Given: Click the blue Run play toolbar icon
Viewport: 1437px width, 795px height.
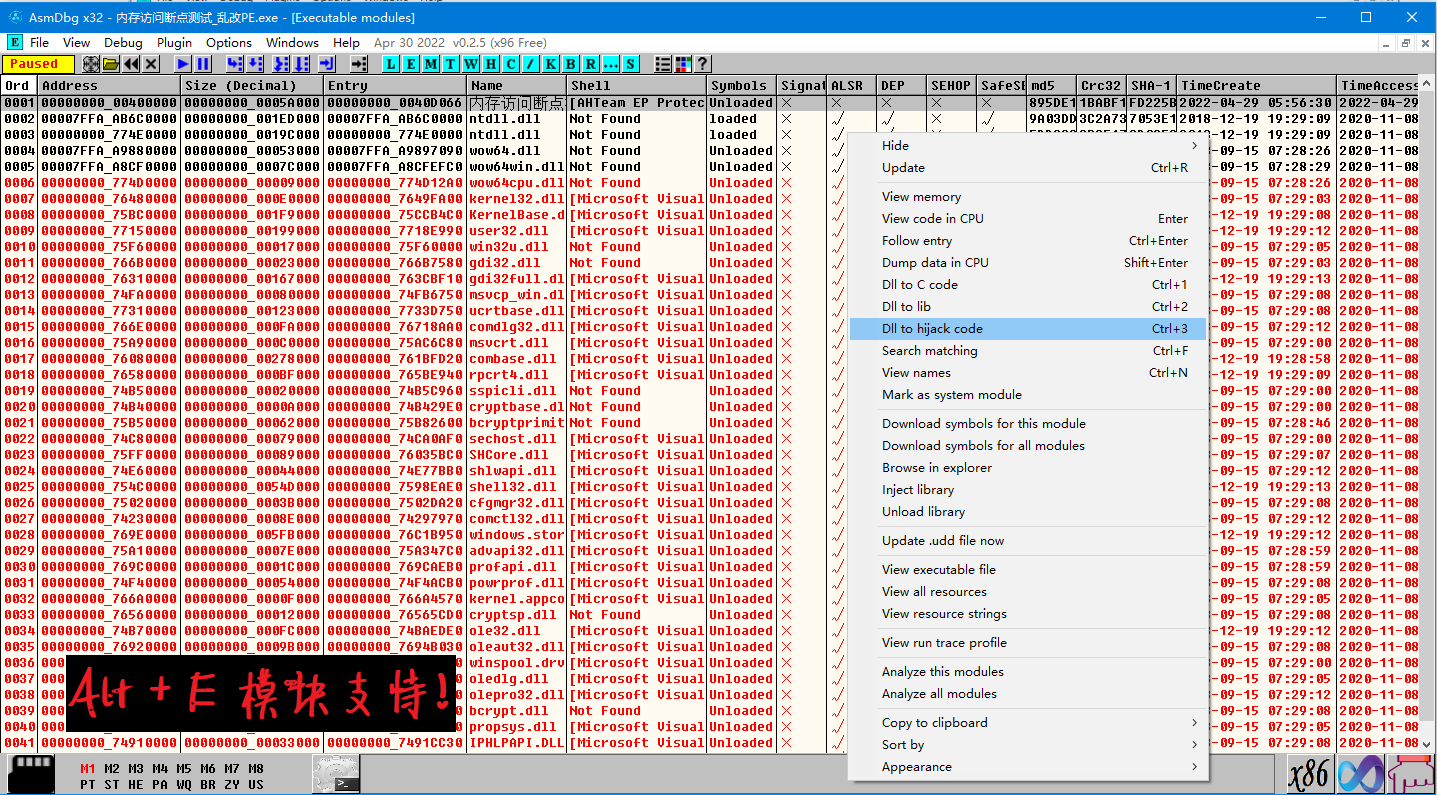Looking at the screenshot, I should coord(183,64).
